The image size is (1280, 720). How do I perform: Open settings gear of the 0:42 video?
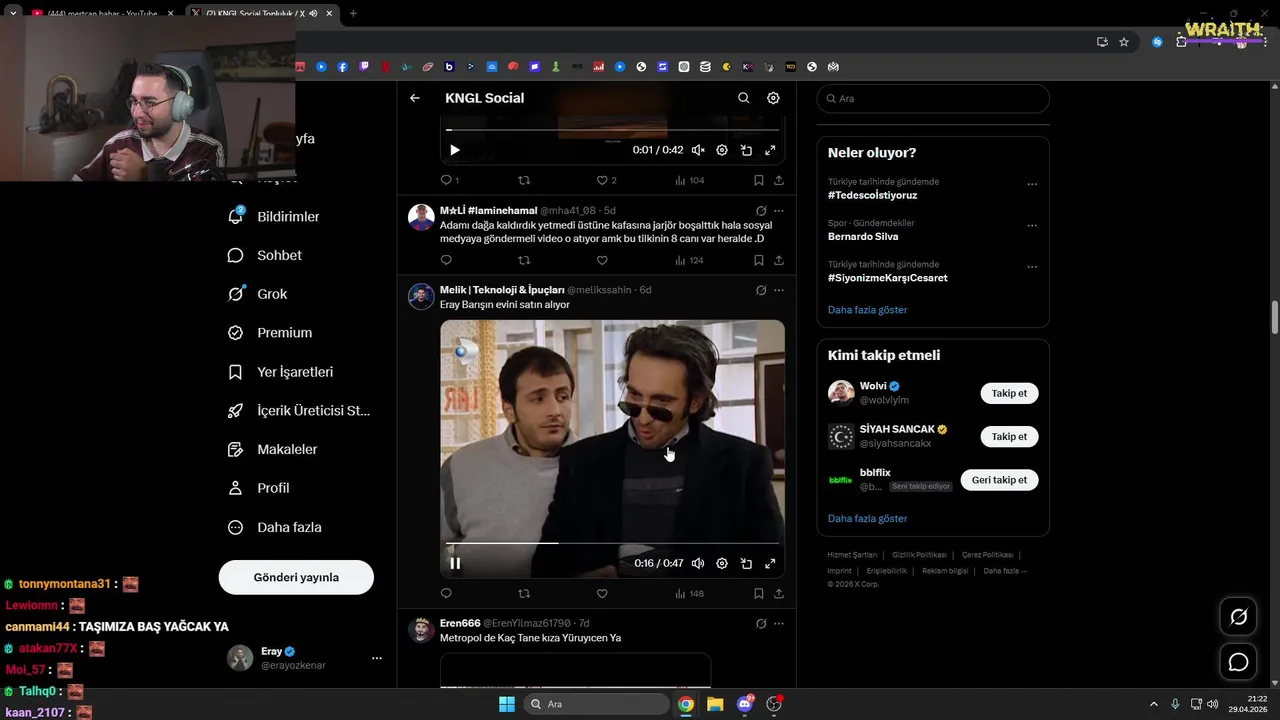click(x=722, y=150)
